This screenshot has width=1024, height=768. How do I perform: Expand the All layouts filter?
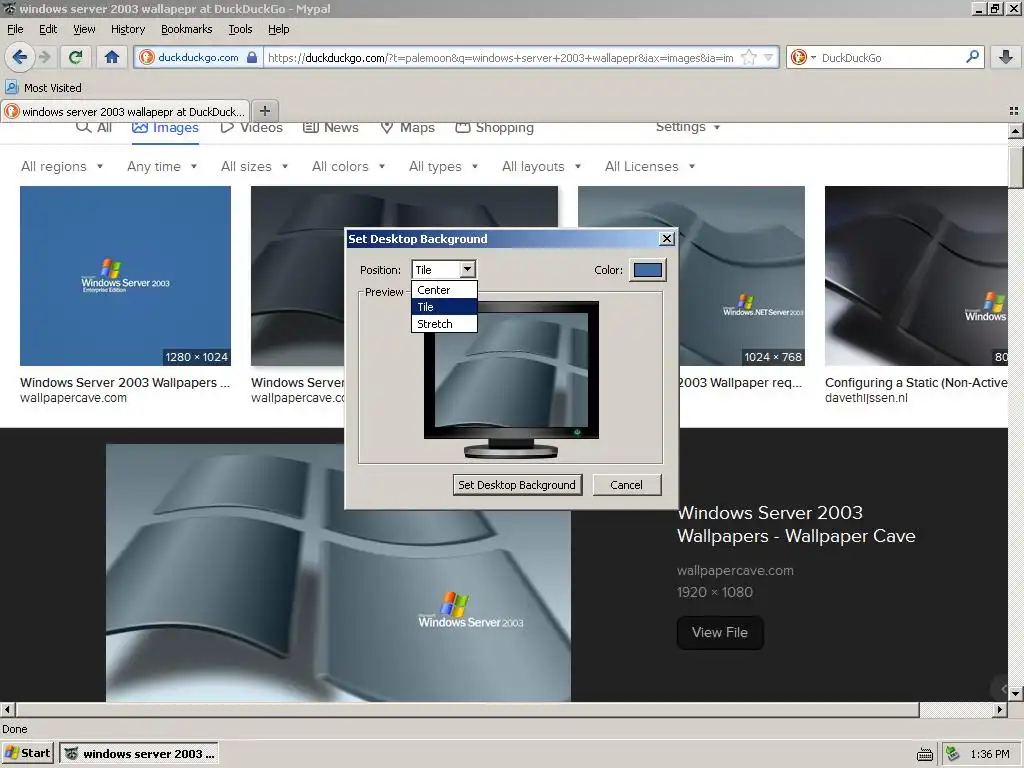pos(541,167)
